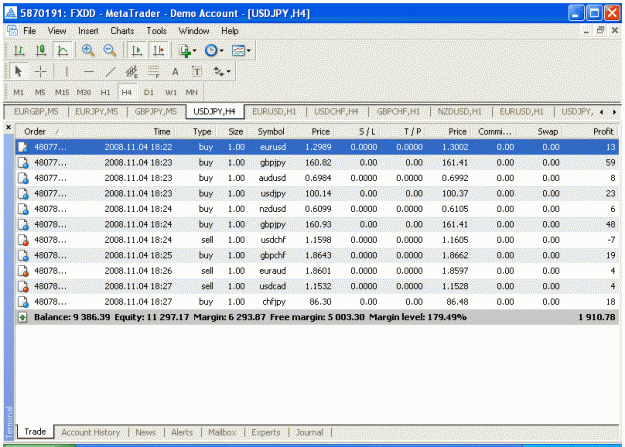The image size is (625, 447).
Task: Open the chart templates dropdown
Action: pos(241,51)
